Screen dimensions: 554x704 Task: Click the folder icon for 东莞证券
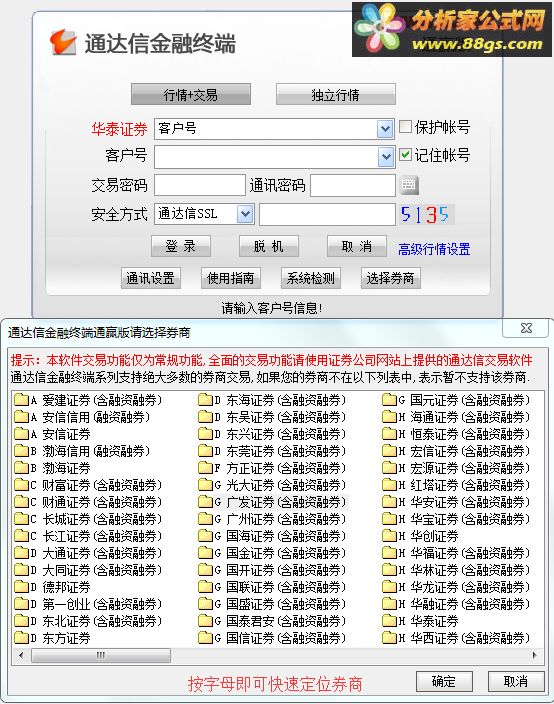[205, 451]
